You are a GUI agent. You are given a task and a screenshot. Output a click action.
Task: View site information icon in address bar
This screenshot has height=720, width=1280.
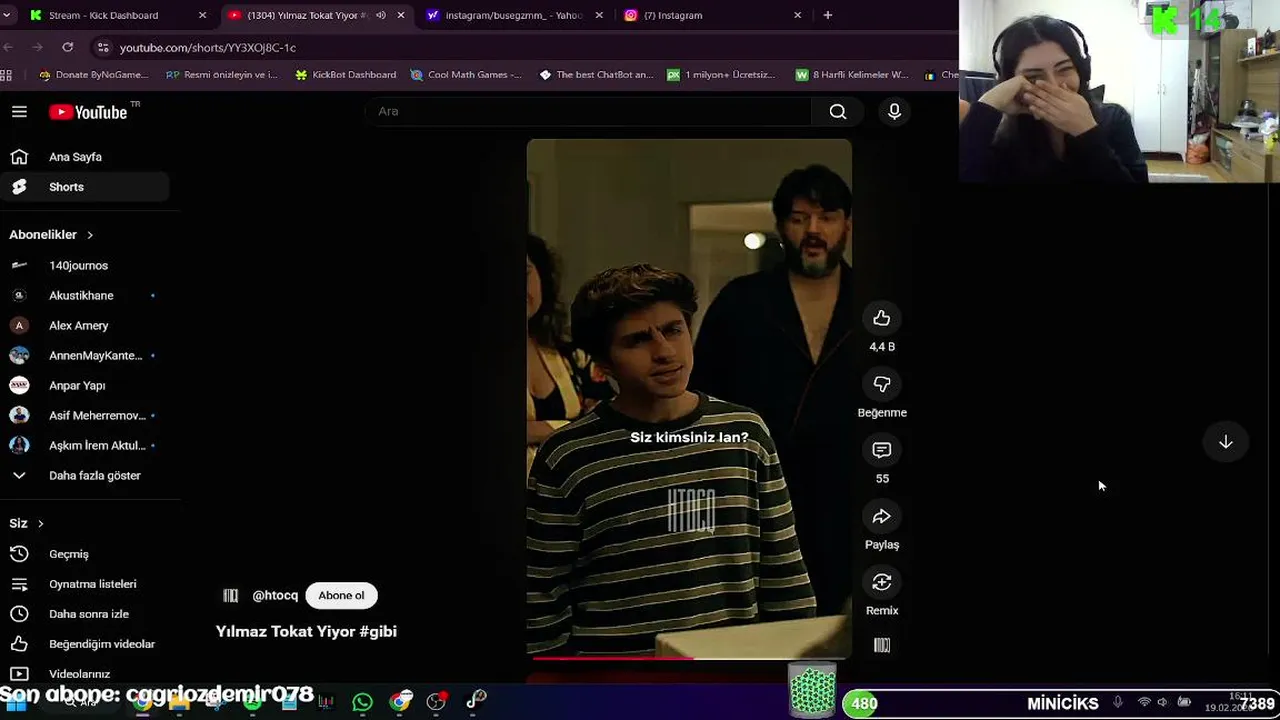103,47
